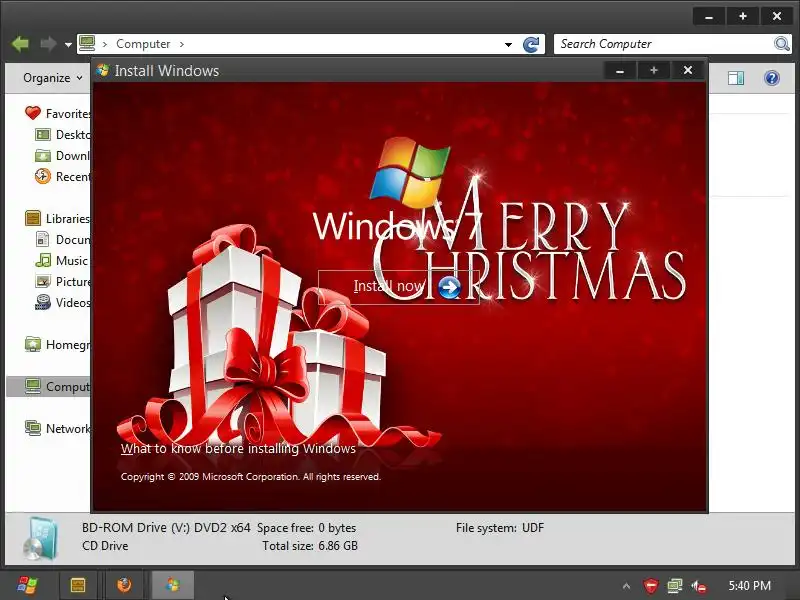Click the Install now arrow button
This screenshot has height=600, width=800.
point(449,288)
